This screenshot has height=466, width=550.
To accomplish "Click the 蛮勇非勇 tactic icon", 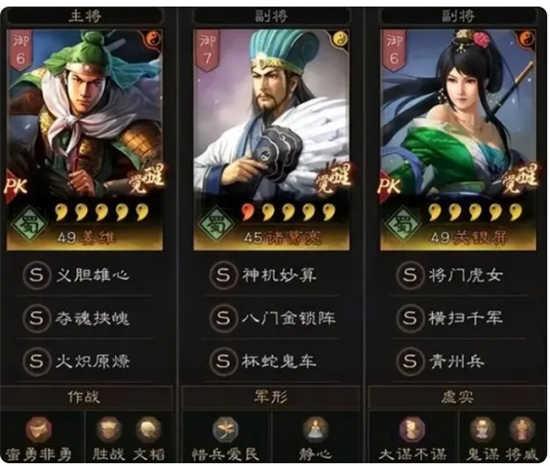I will tap(39, 430).
